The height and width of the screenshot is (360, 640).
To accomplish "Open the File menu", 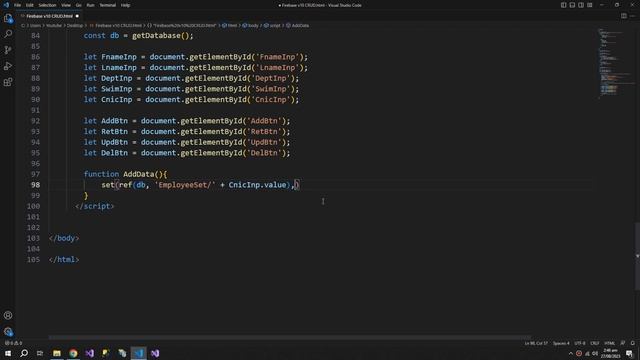I will pos(17,5).
